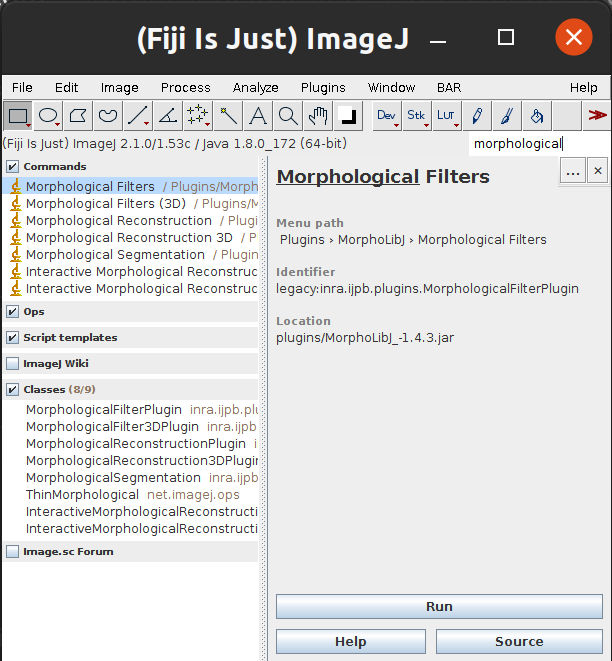Open the Edit menu
Screen dimensions: 612x661
pyautogui.click(x=67, y=87)
